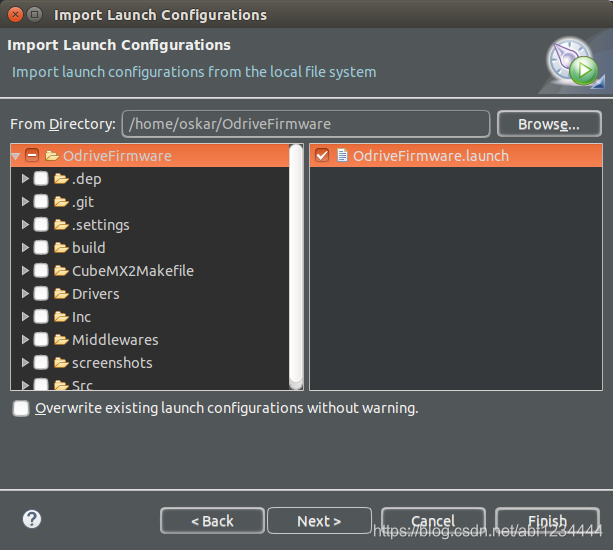
Task: Click the Inc folder icon
Action: click(x=61, y=316)
